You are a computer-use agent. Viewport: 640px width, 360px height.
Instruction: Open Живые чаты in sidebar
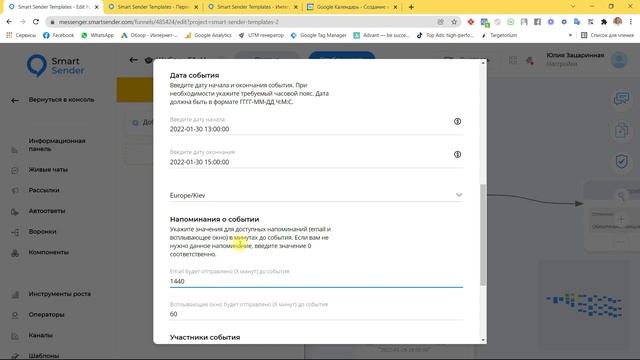click(x=48, y=169)
